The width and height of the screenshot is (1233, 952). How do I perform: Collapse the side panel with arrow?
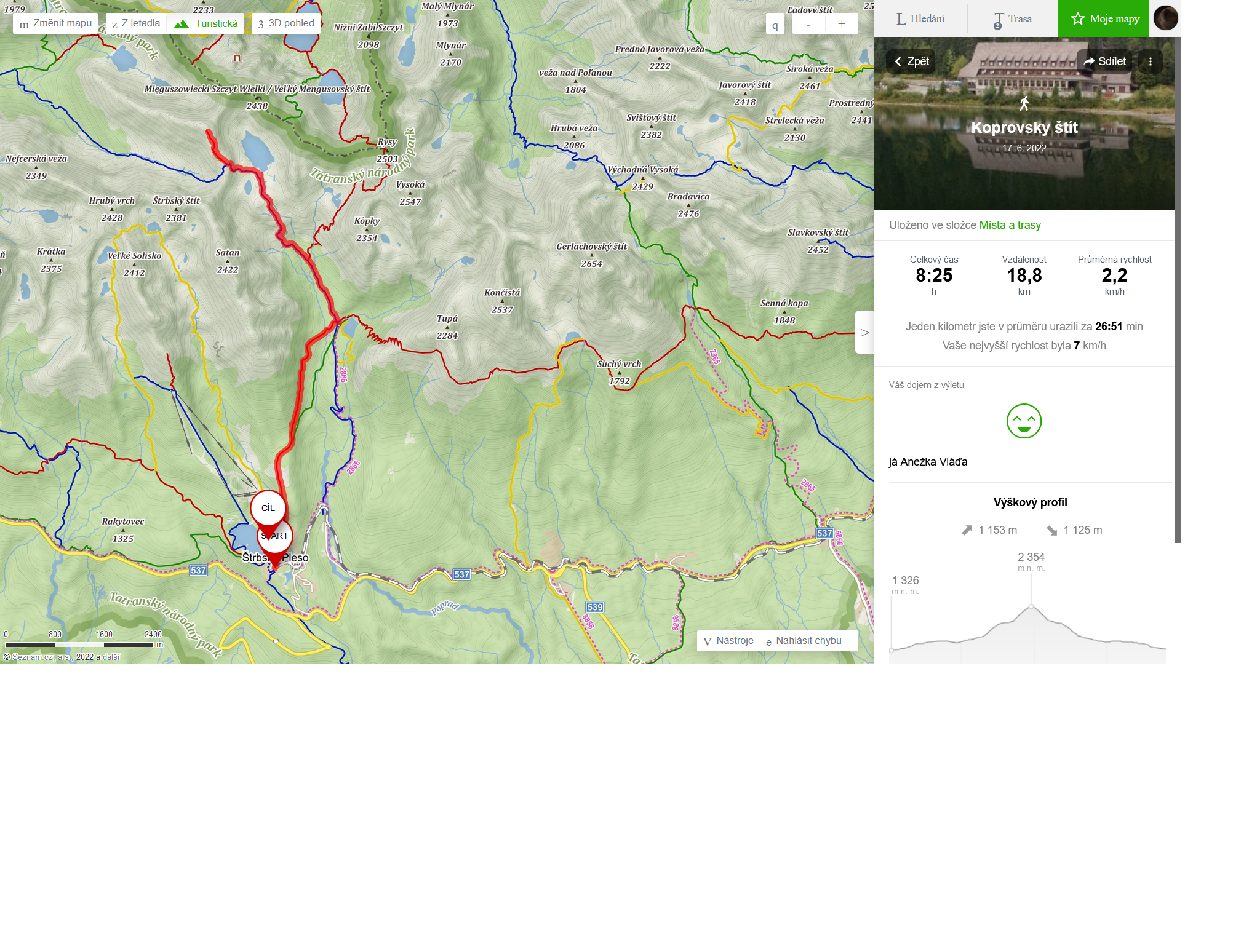864,332
